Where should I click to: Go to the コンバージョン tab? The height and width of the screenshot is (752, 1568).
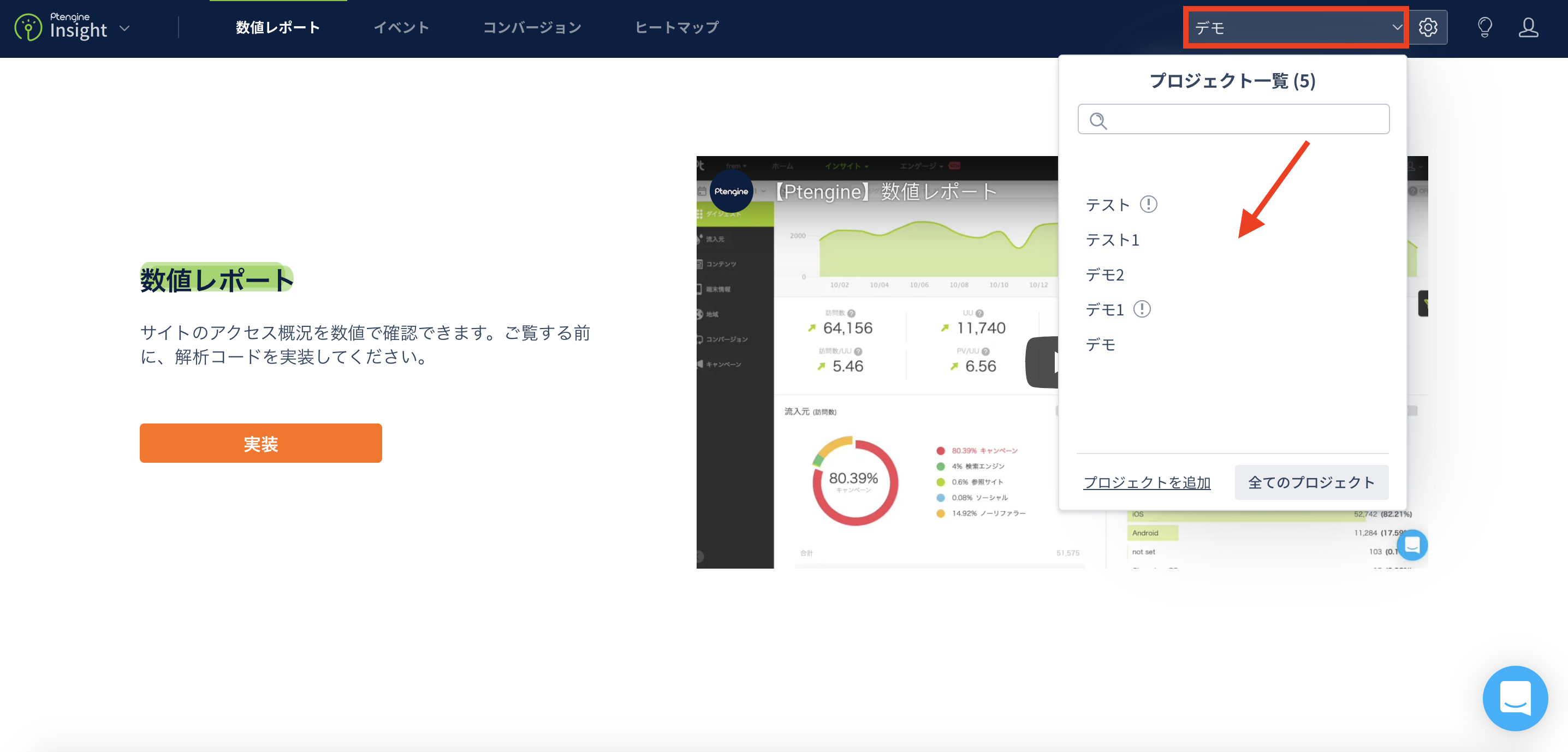pyautogui.click(x=532, y=27)
